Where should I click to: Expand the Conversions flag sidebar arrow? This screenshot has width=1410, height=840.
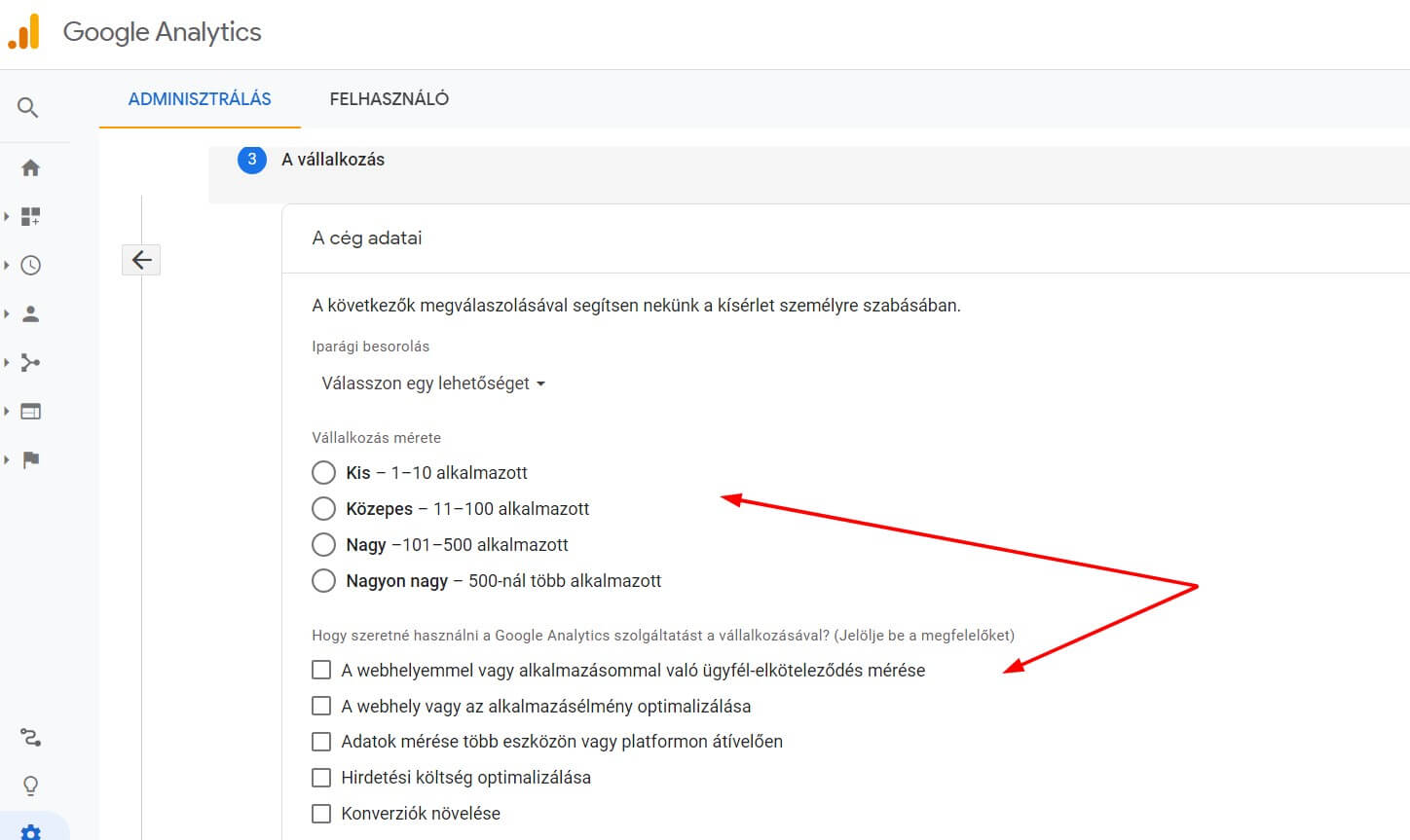pos(6,459)
